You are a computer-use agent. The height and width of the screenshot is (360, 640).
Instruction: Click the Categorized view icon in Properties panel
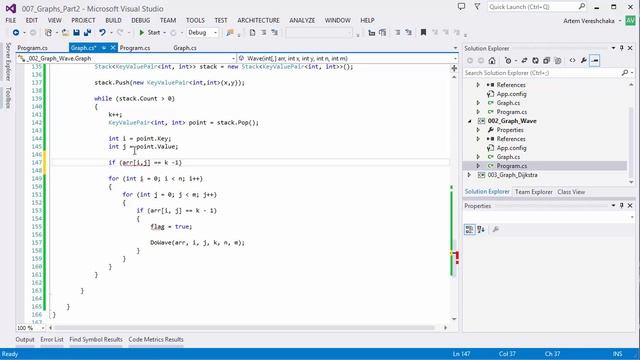point(469,229)
